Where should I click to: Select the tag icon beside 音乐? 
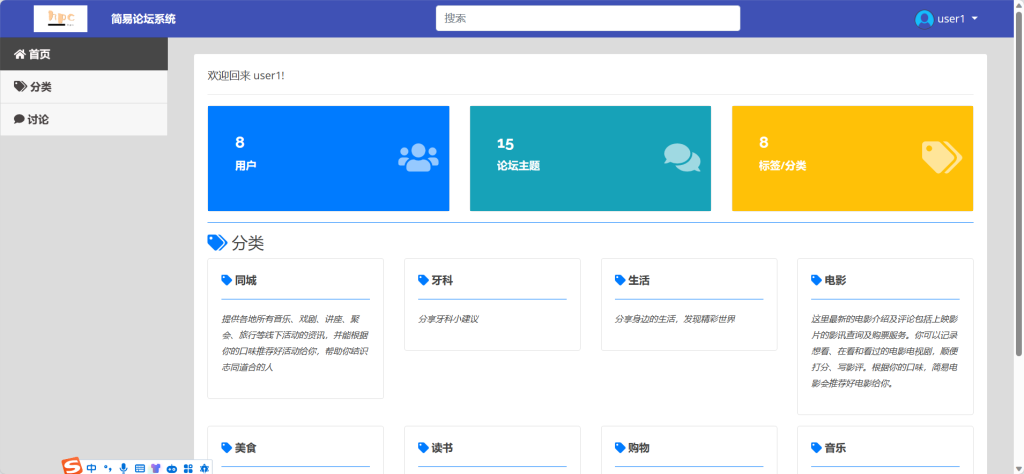[x=816, y=447]
